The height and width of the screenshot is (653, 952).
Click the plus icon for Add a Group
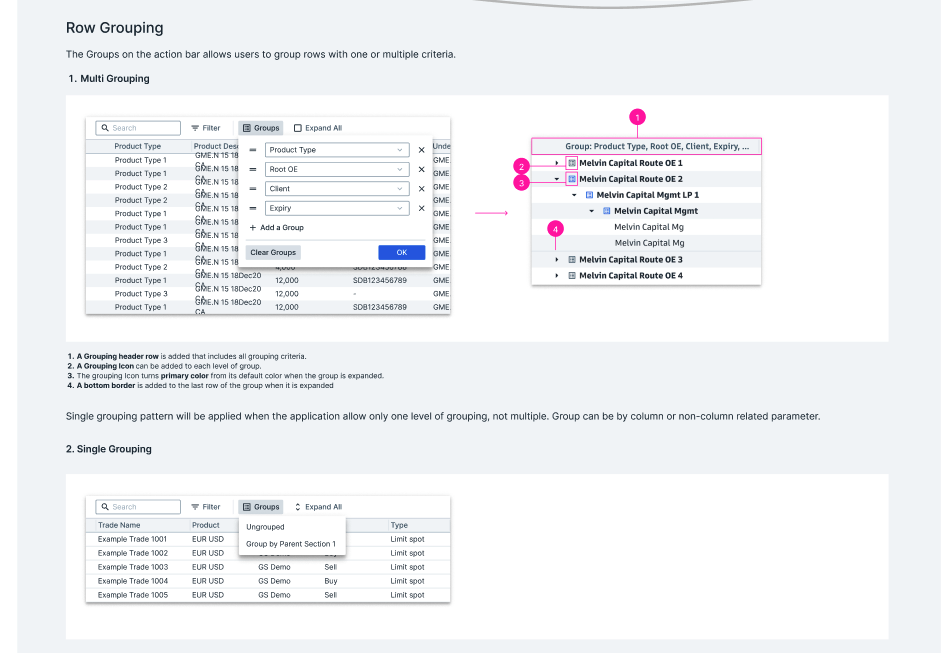pos(253,228)
